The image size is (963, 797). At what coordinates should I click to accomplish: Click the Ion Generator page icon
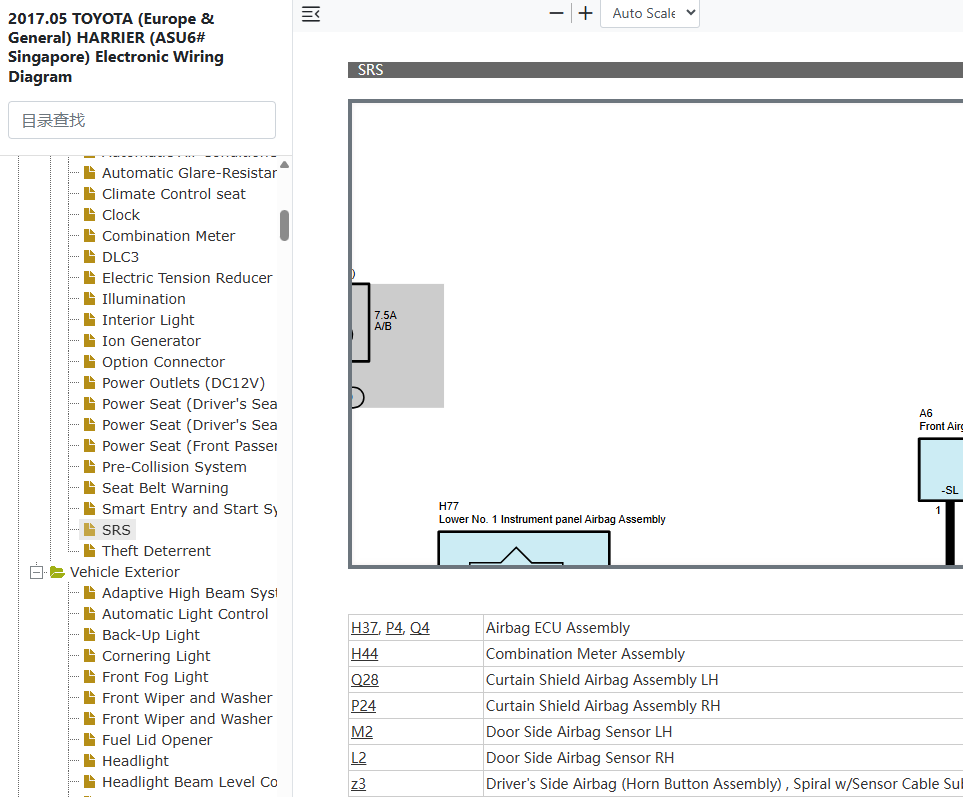point(90,340)
